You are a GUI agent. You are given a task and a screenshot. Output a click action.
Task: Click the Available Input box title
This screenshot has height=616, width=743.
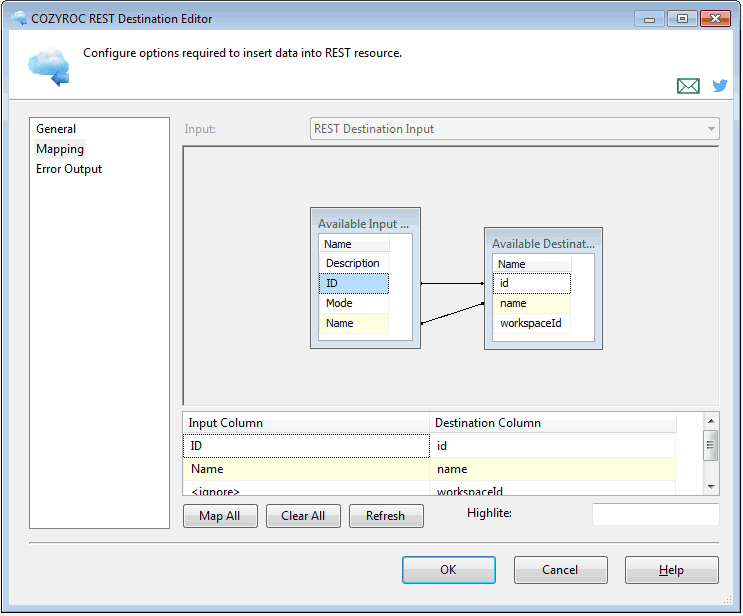click(x=363, y=224)
